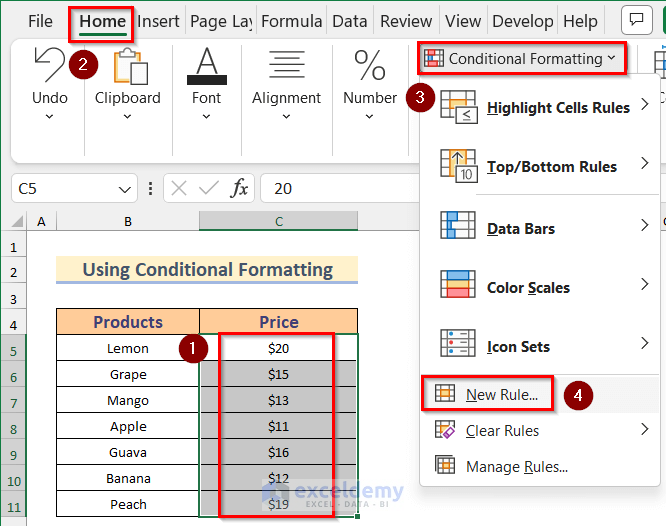Screen dimensions: 666x526
Task: Select column C header
Action: tap(279, 221)
